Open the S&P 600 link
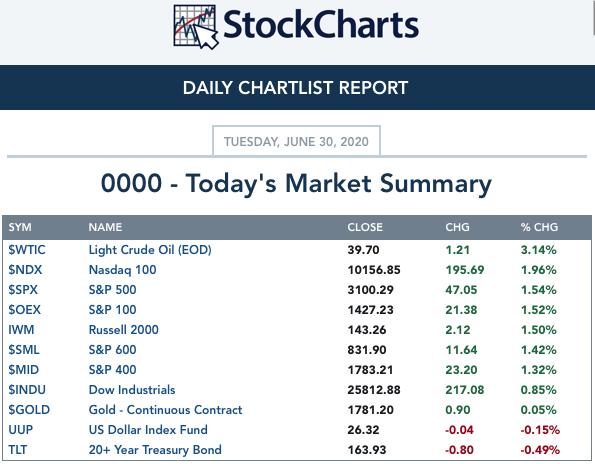Image resolution: width=595 pixels, height=464 pixels. point(112,350)
